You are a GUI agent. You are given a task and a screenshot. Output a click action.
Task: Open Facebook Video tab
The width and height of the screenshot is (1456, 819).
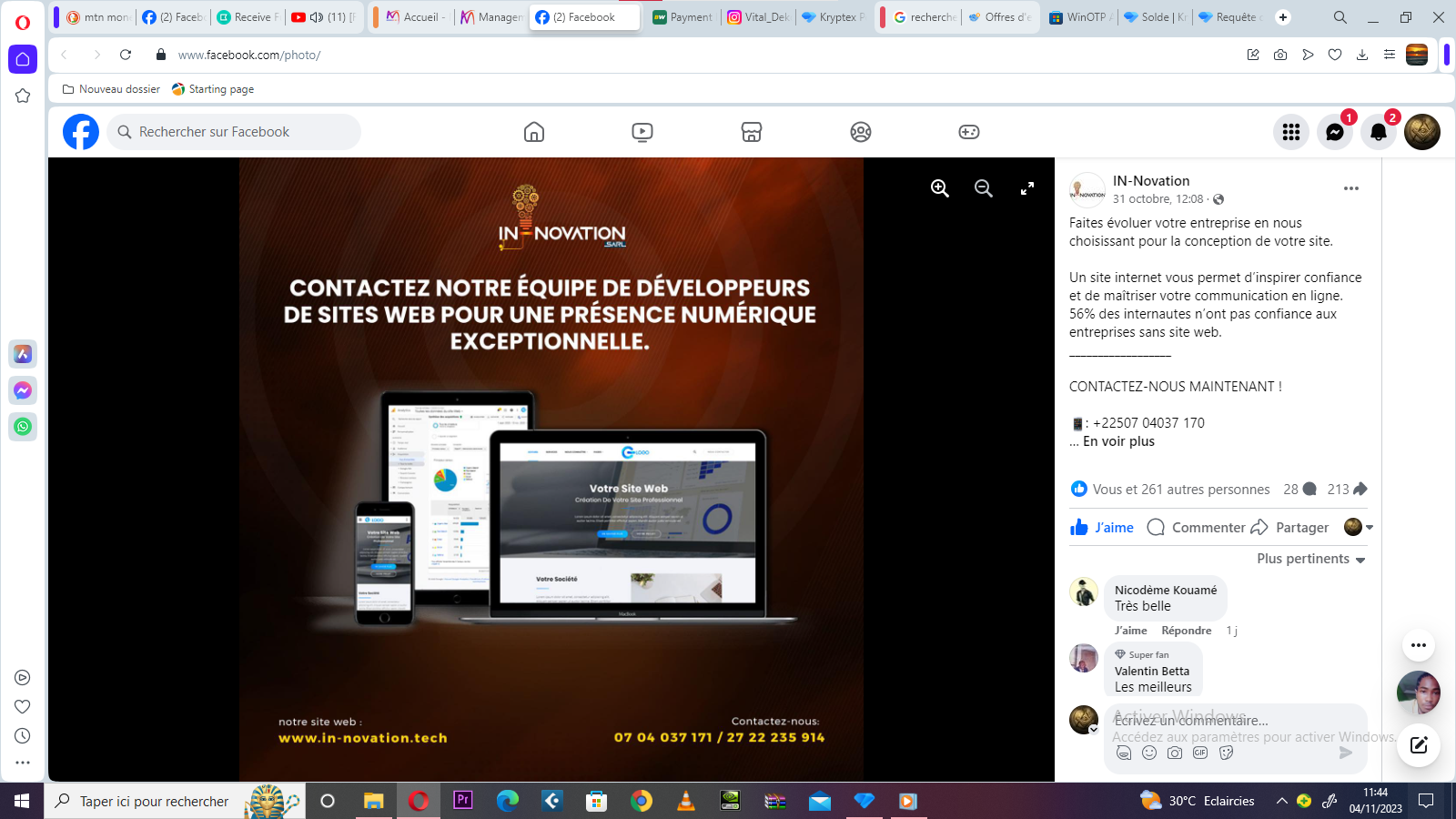pyautogui.click(x=642, y=132)
